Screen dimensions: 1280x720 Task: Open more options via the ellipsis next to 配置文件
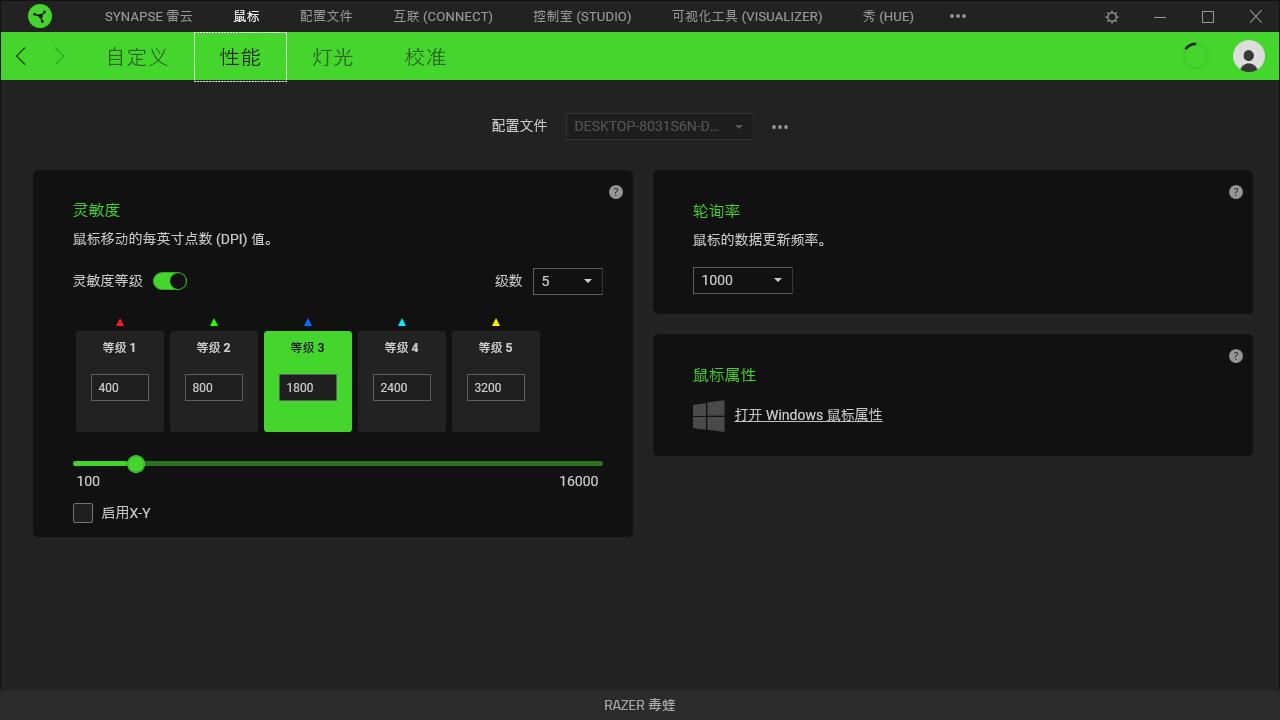click(780, 126)
